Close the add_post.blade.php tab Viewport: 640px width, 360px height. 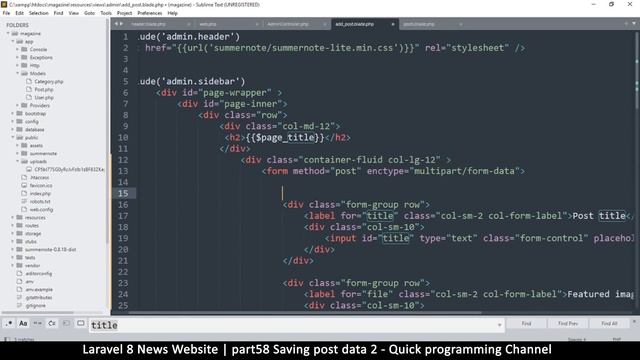[393, 24]
